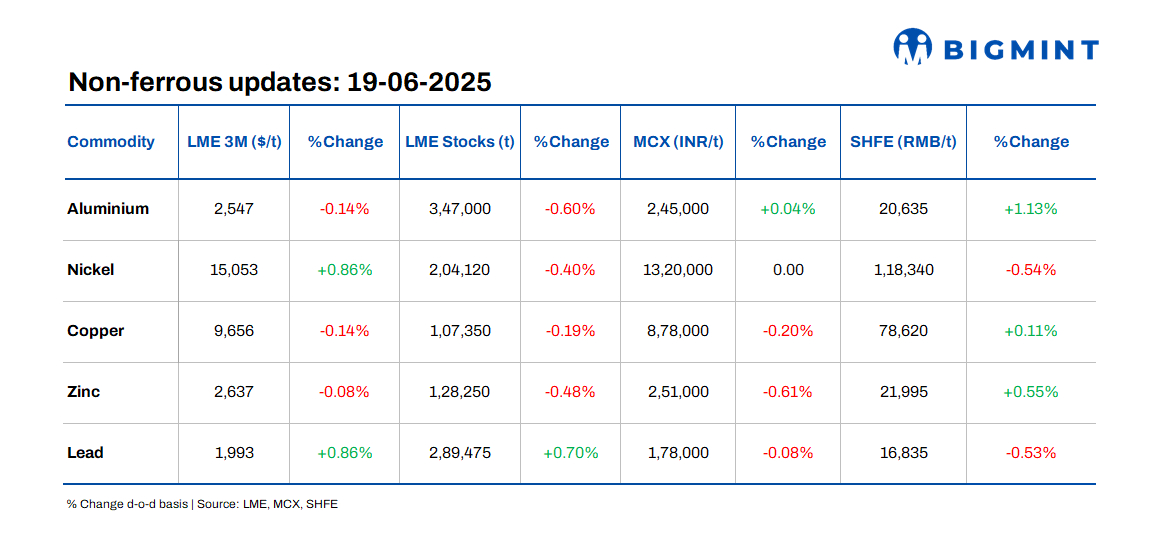Viewport: 1166px width, 546px height.
Task: Select Aluminium SHFE change +1.13%
Action: pyautogui.click(x=1031, y=209)
